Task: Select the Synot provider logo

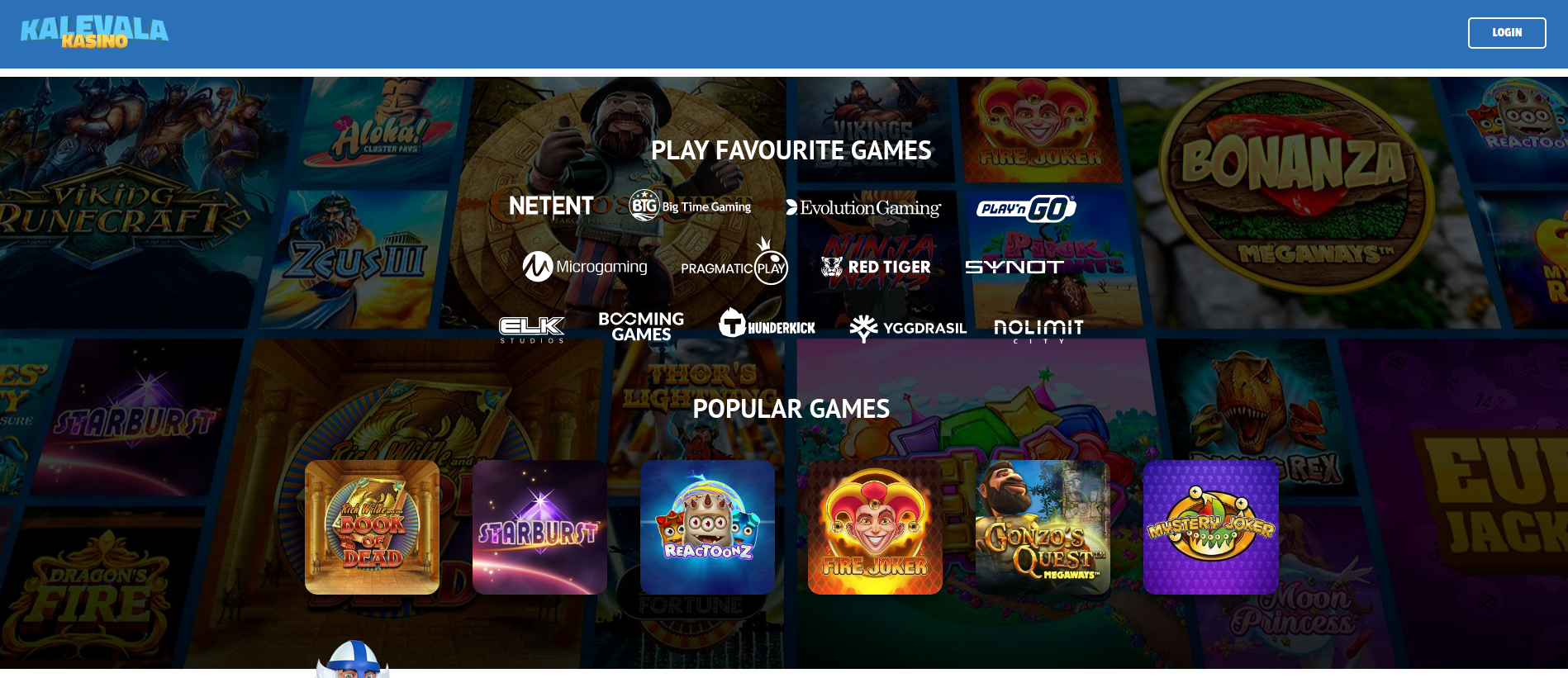Action: (1014, 267)
